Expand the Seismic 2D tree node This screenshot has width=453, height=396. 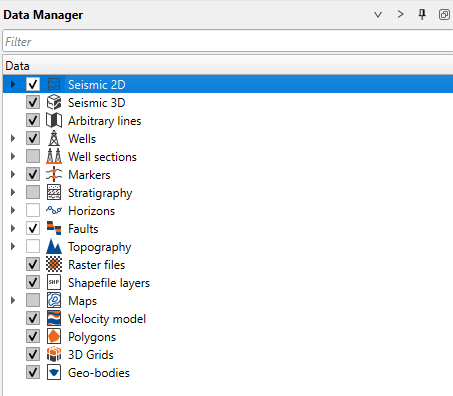click(x=13, y=84)
